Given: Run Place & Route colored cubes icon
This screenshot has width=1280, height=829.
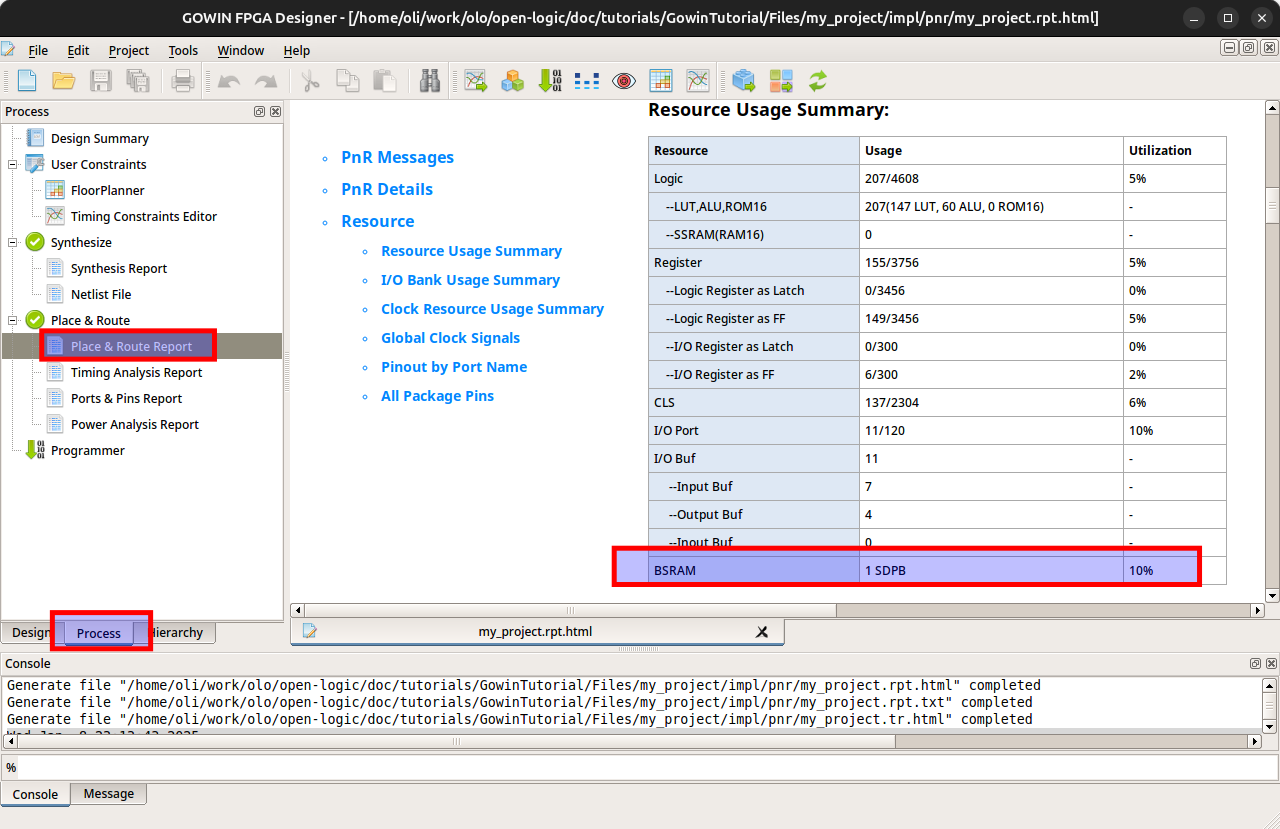Looking at the screenshot, I should coord(513,81).
